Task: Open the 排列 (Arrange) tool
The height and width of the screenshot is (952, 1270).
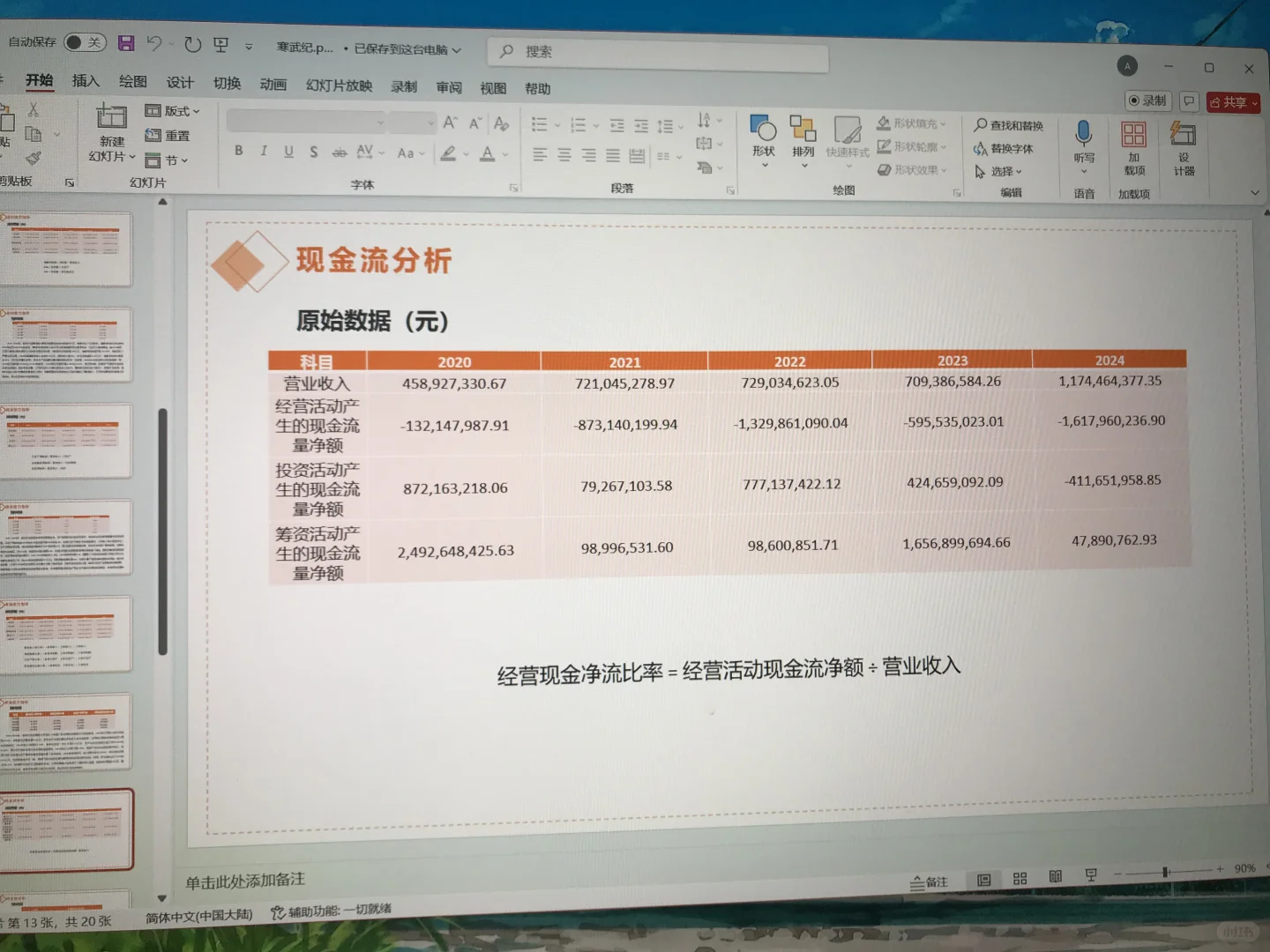Action: [803, 141]
